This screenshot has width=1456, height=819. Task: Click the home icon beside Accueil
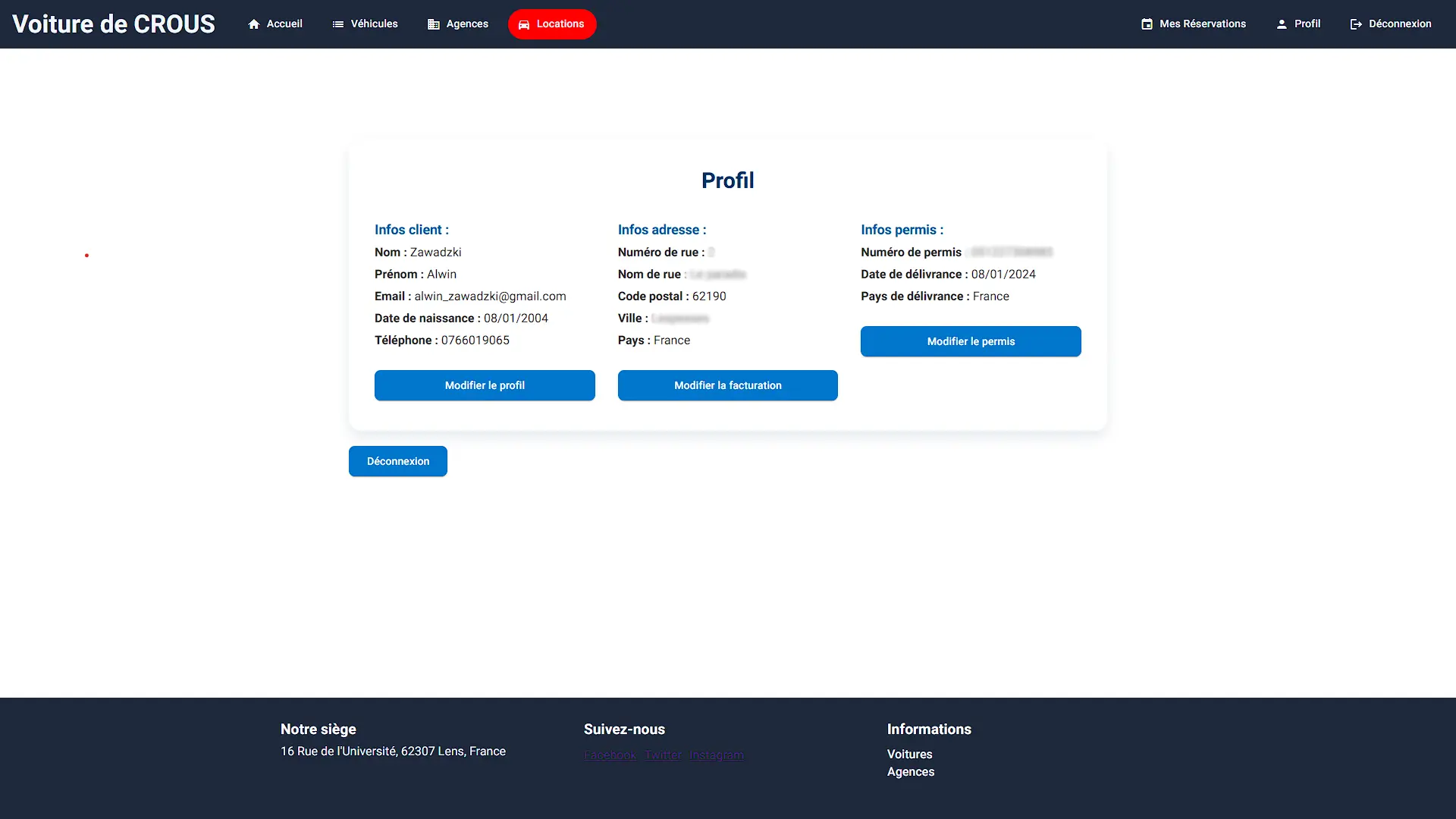pos(254,24)
